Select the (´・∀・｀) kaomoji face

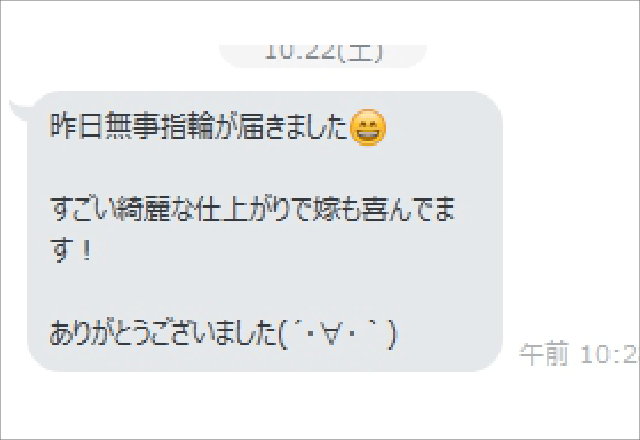[337, 335]
